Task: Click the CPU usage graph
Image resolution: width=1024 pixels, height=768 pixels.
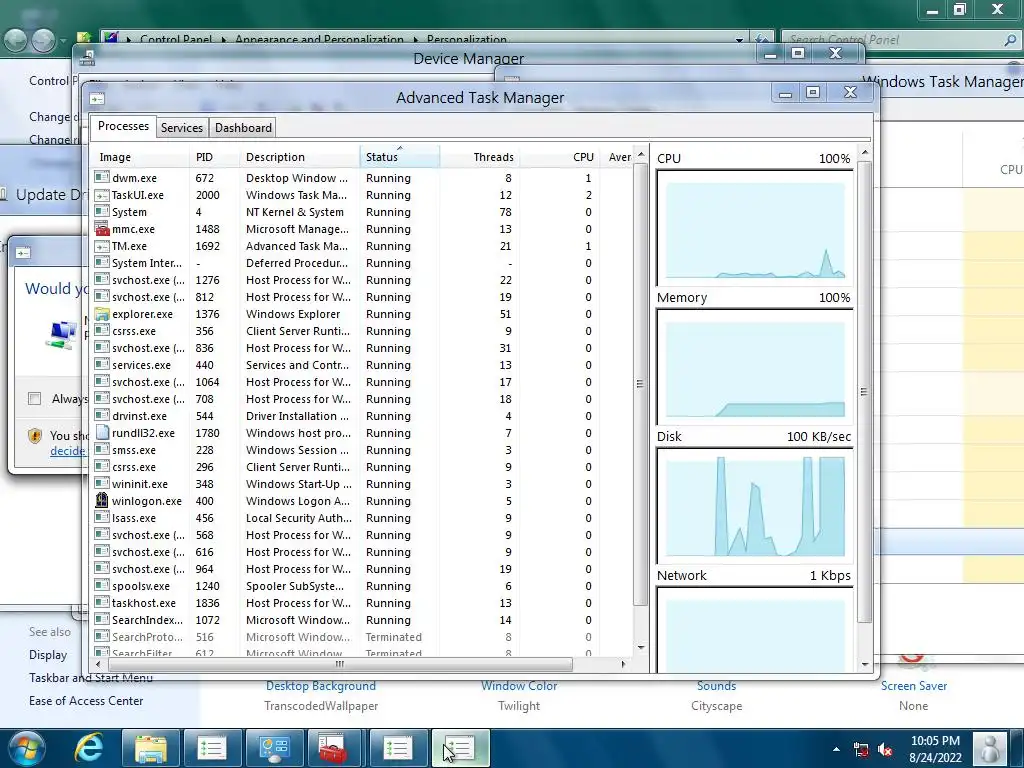Action: (x=754, y=228)
